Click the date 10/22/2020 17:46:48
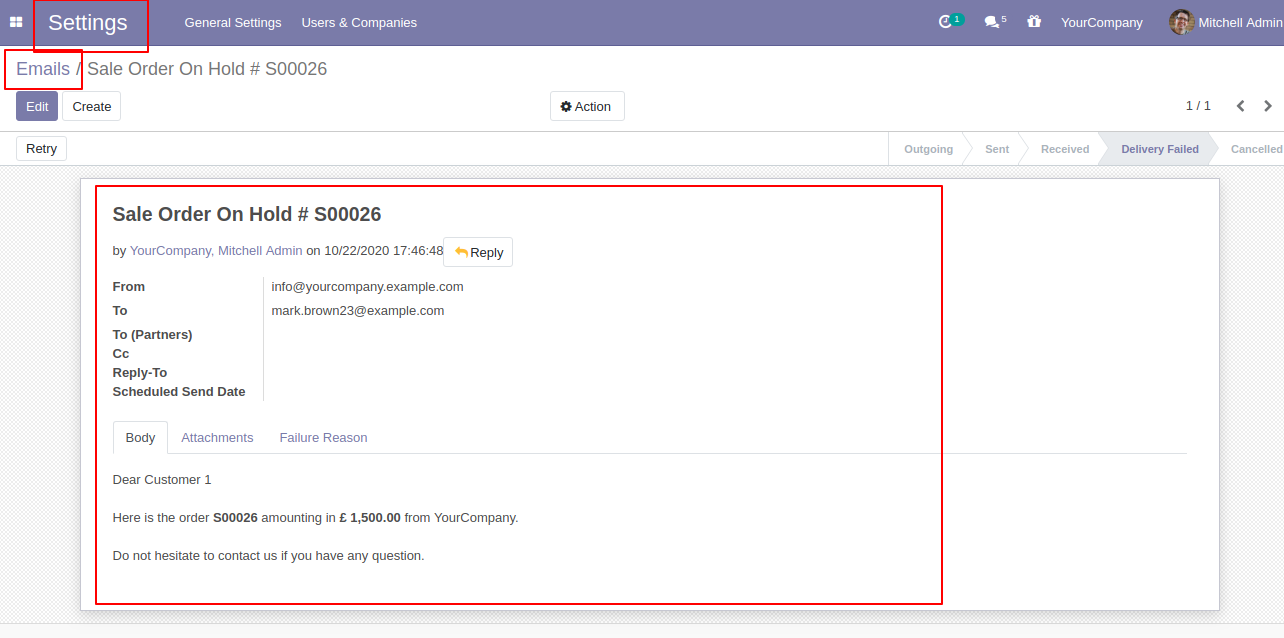Viewport: 1284px width, 638px height. [383, 251]
